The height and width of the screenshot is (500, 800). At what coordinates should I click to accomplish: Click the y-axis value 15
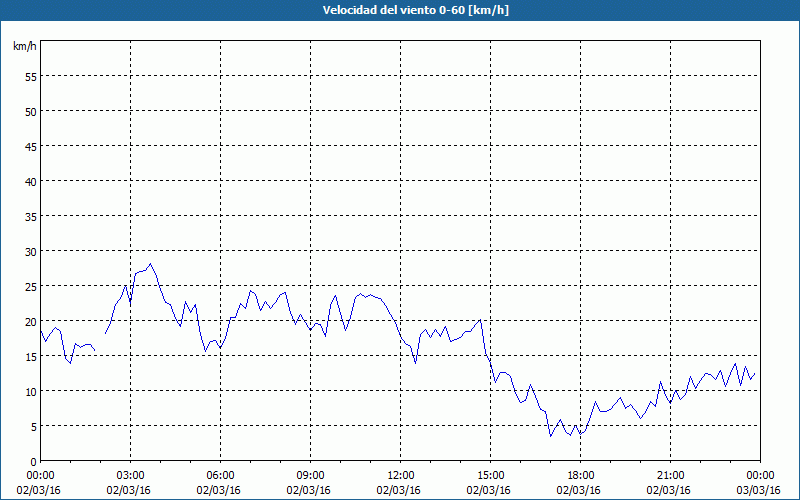point(30,357)
